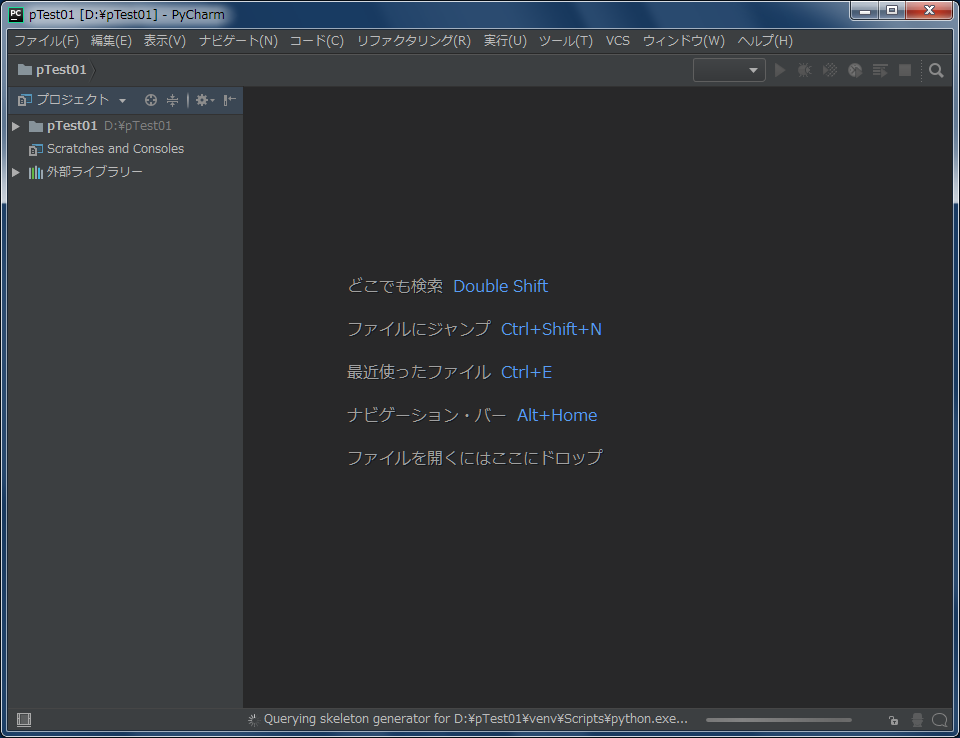
Task: Click the scroll-from-source target icon
Action: (151, 100)
